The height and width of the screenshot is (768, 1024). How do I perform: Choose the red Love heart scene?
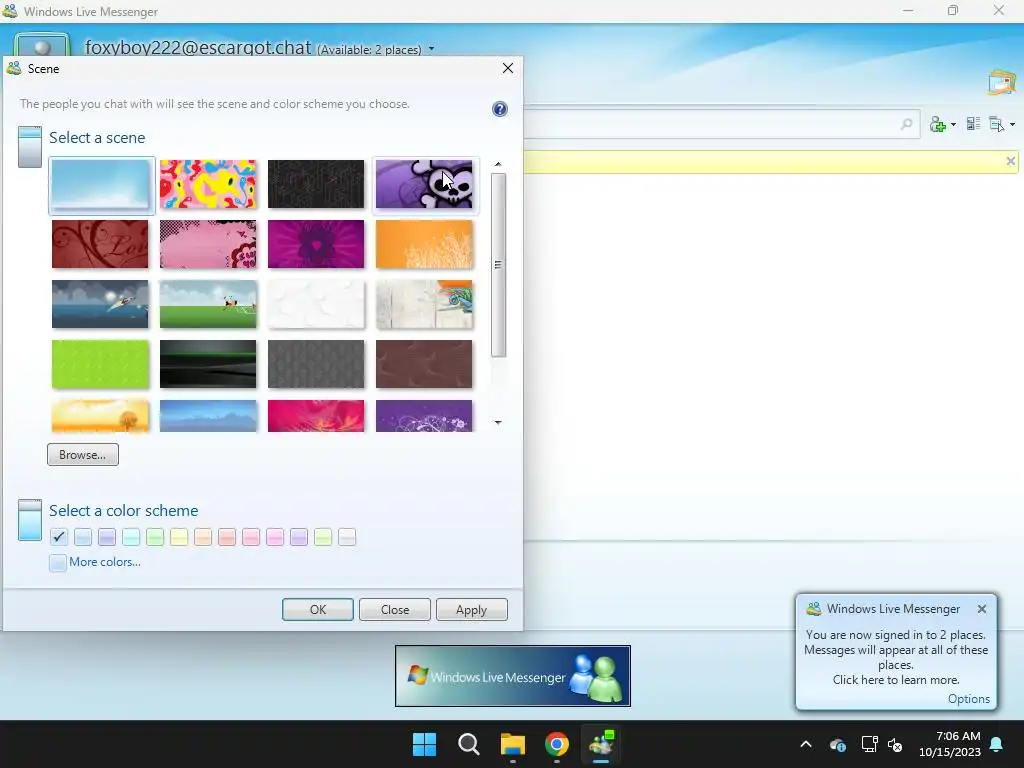click(101, 244)
